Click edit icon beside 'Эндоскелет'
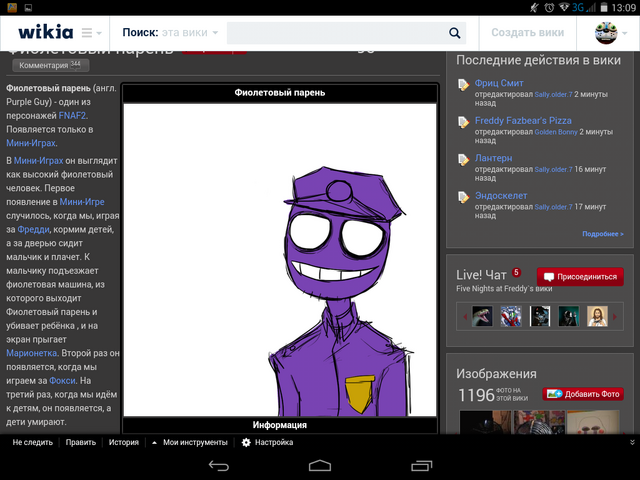The height and width of the screenshot is (480, 640). coord(463,198)
